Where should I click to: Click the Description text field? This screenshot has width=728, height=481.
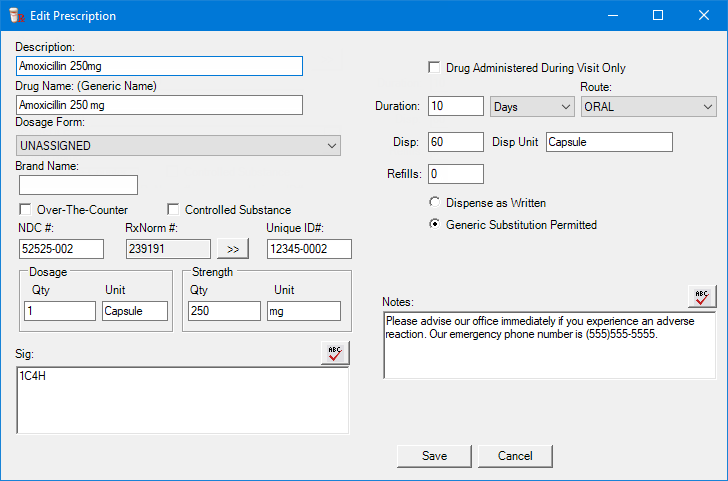click(159, 66)
